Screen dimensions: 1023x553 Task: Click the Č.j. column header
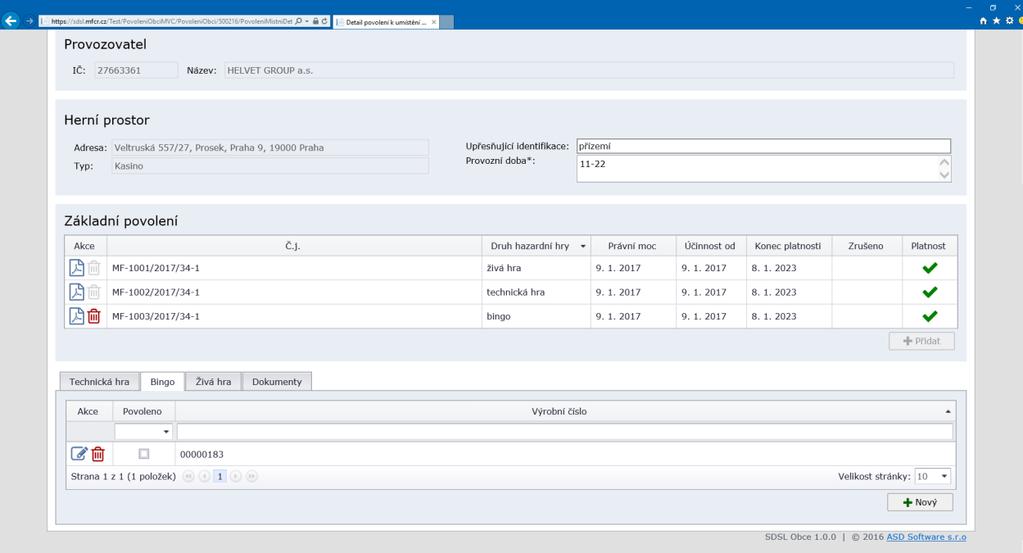click(292, 246)
